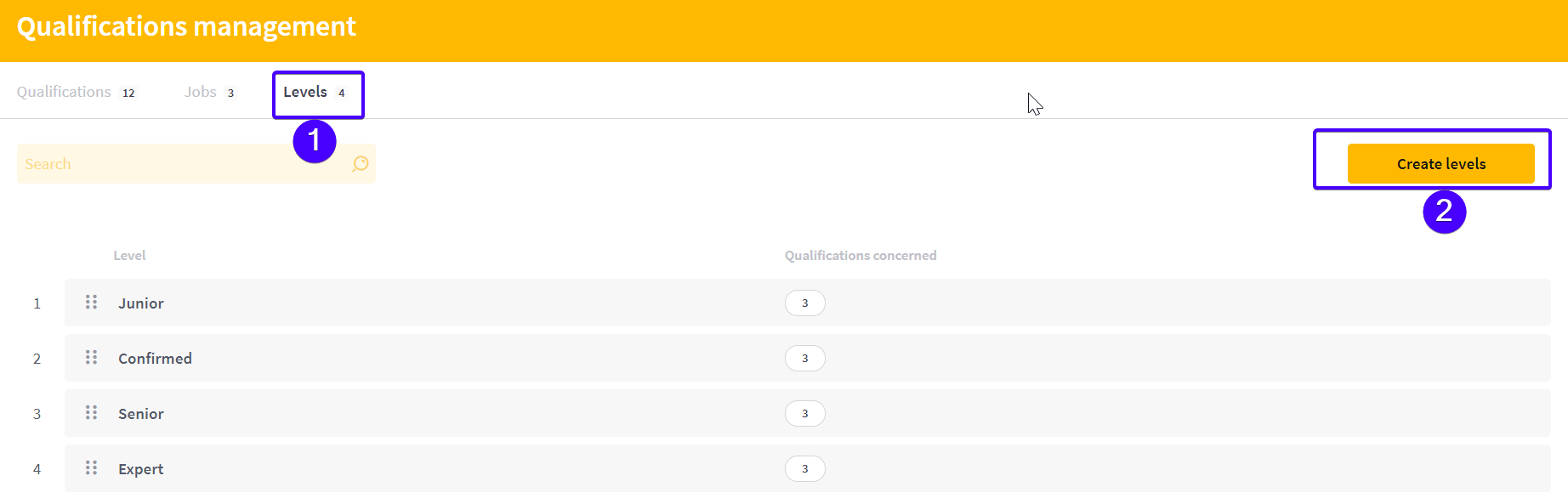Viewport: 1568px width, 504px height.
Task: Grab the drag handle for Senior
Action: pyautogui.click(x=91, y=413)
